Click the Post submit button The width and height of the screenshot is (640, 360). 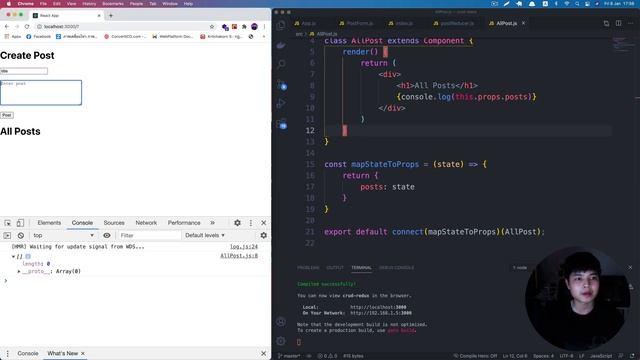(x=7, y=115)
